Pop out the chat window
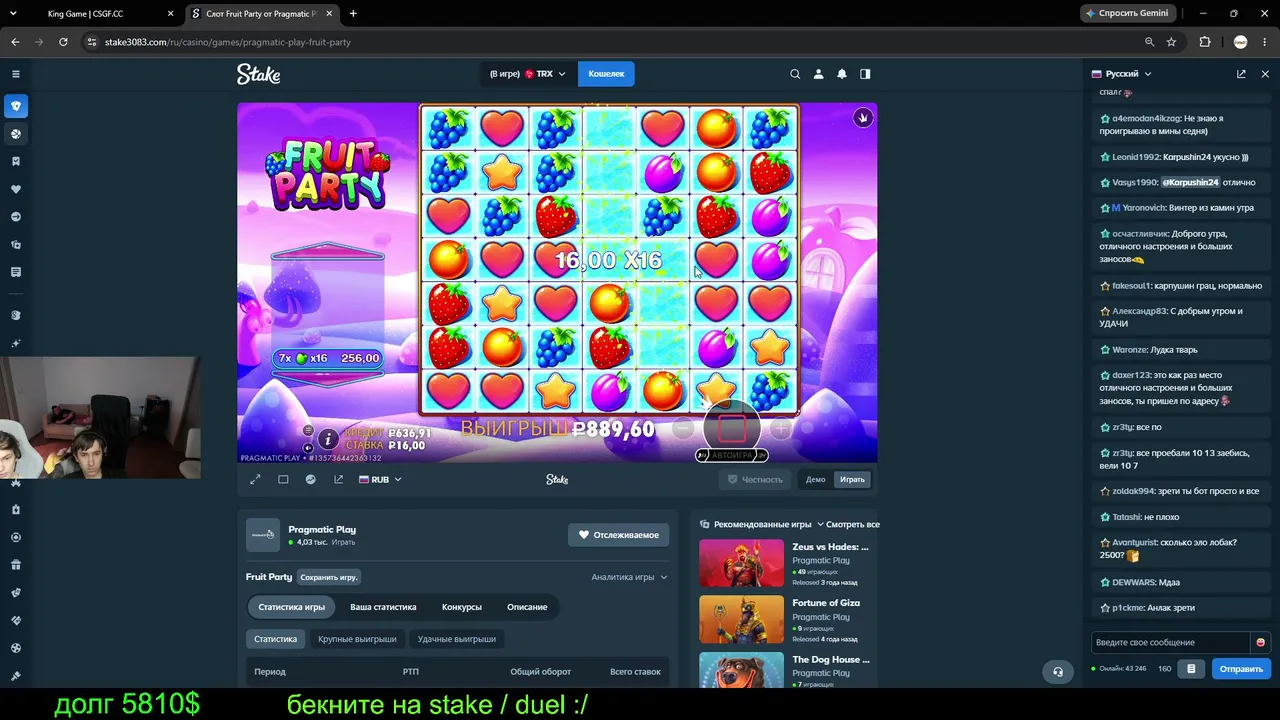This screenshot has height=720, width=1280. point(1241,74)
